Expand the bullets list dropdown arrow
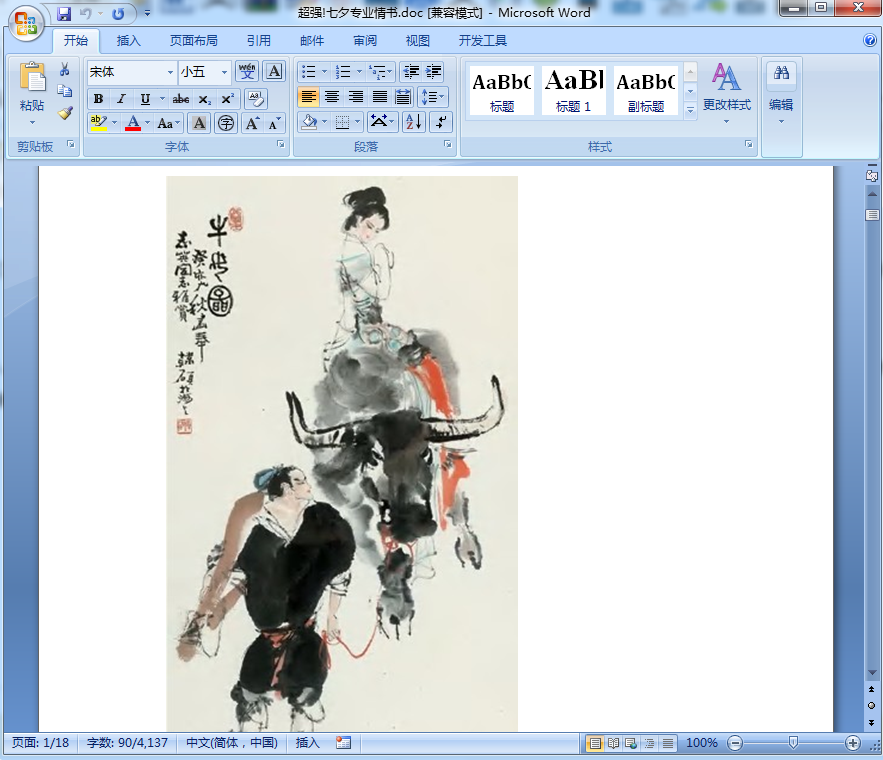The width and height of the screenshot is (883, 760). (324, 71)
